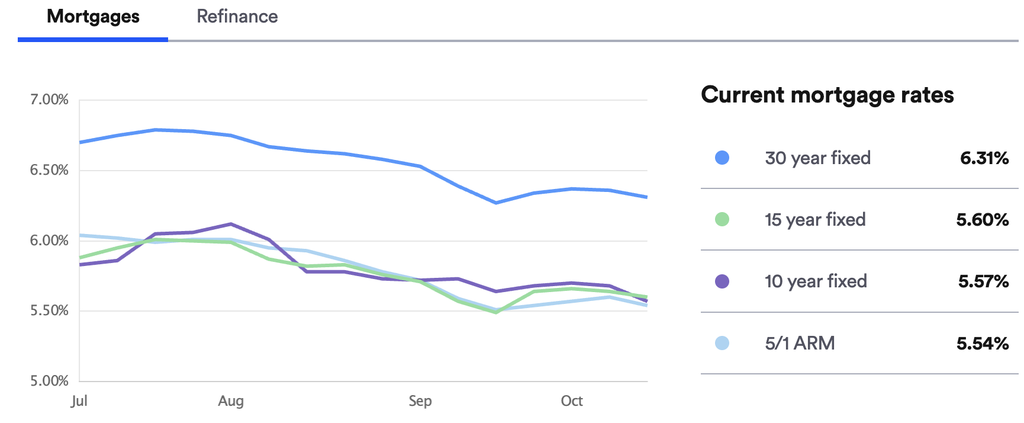The height and width of the screenshot is (423, 1024).
Task: Select the 15 year fixed label
Action: coord(815,220)
